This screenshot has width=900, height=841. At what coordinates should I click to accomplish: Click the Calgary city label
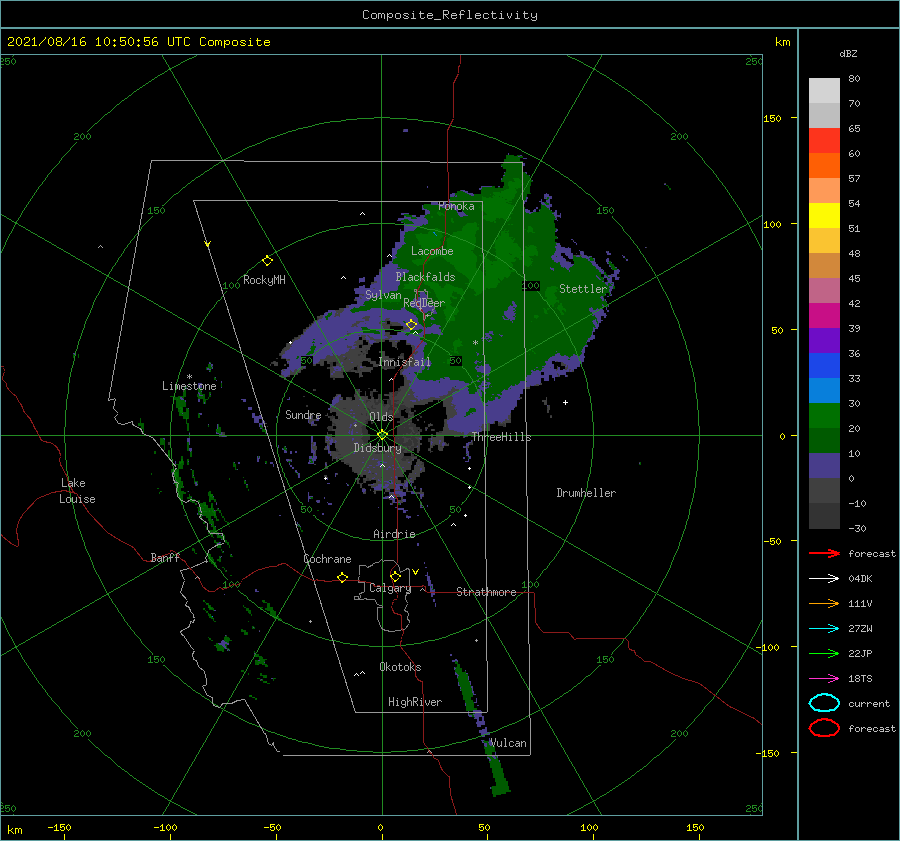(x=390, y=588)
